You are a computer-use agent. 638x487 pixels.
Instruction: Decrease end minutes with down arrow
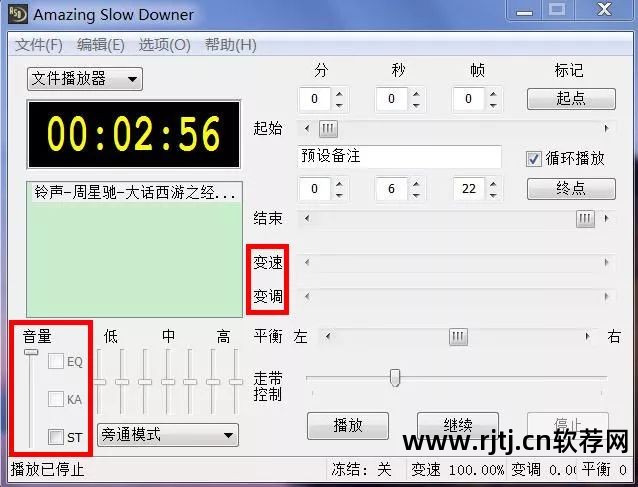(x=339, y=195)
